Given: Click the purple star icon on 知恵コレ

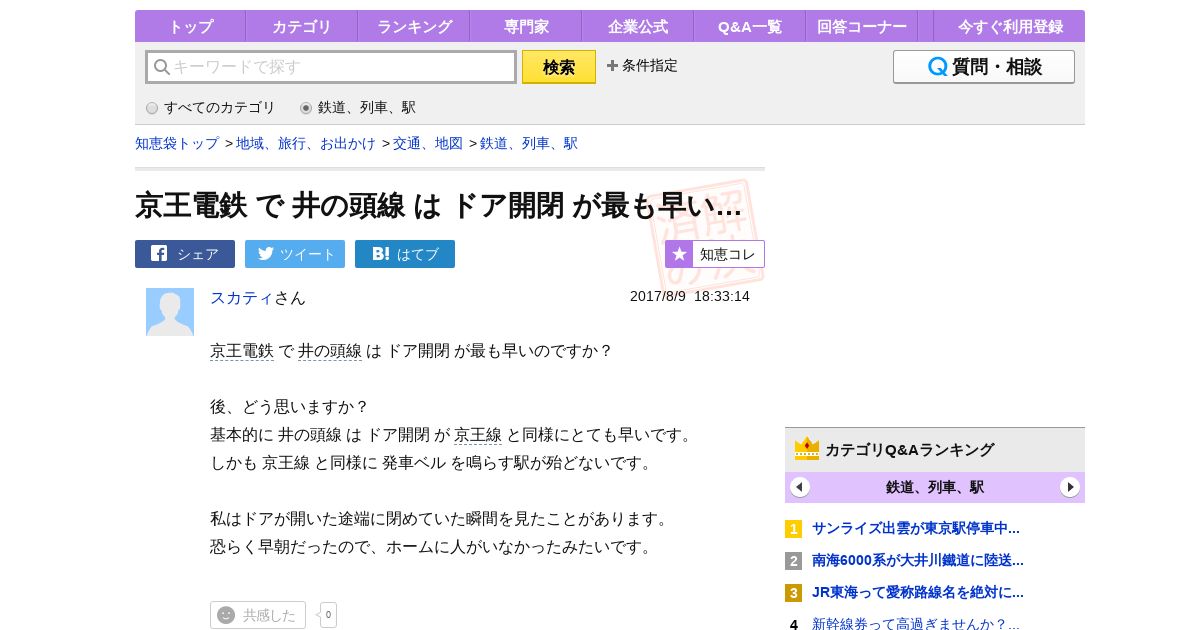Looking at the screenshot, I should click(679, 254).
